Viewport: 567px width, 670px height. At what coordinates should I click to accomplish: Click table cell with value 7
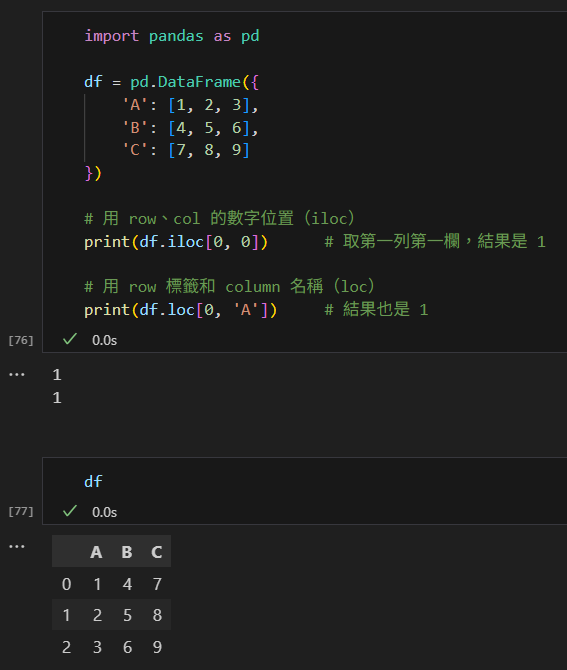click(157, 584)
